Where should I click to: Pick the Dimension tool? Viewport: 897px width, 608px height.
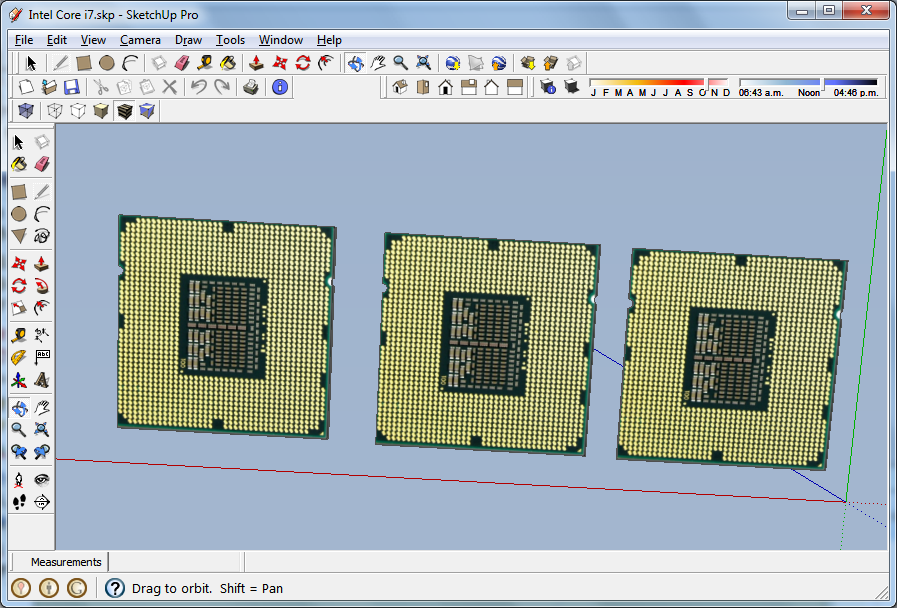42,335
